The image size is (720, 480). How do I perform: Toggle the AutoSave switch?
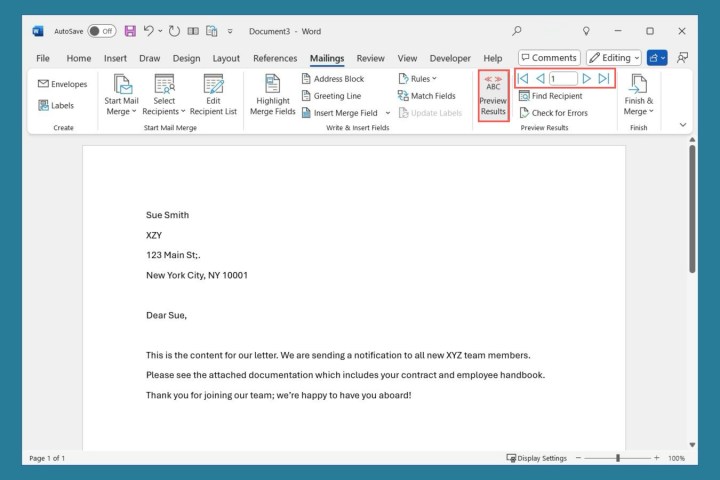point(101,31)
